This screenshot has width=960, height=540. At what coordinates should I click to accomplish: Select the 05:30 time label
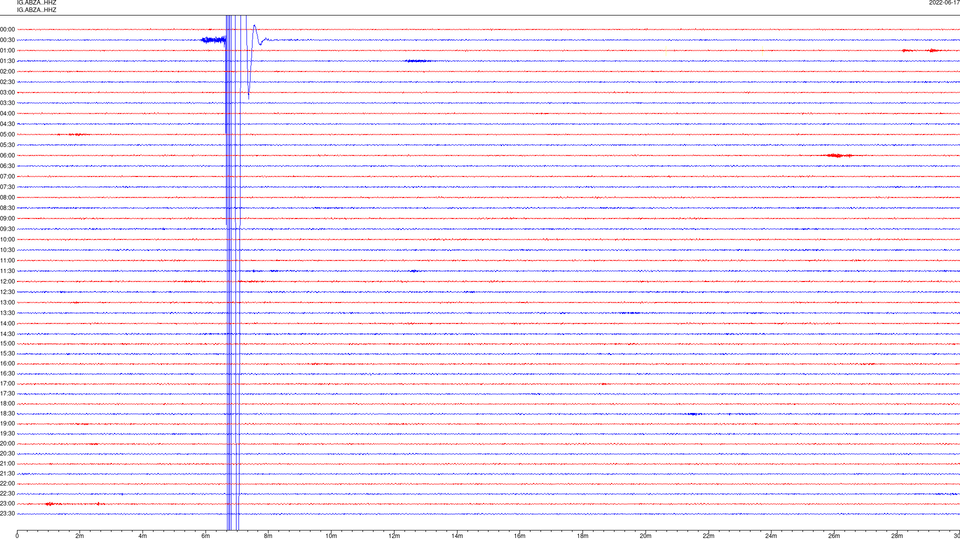pos(7,144)
